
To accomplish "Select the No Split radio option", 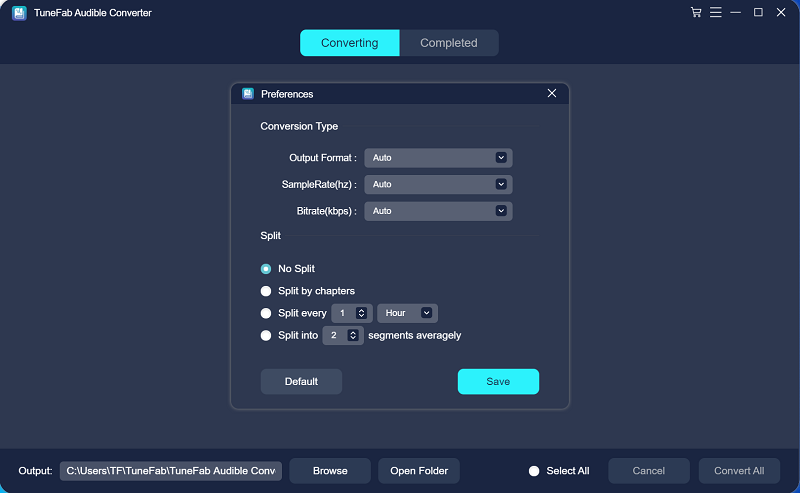I will pyautogui.click(x=266, y=269).
